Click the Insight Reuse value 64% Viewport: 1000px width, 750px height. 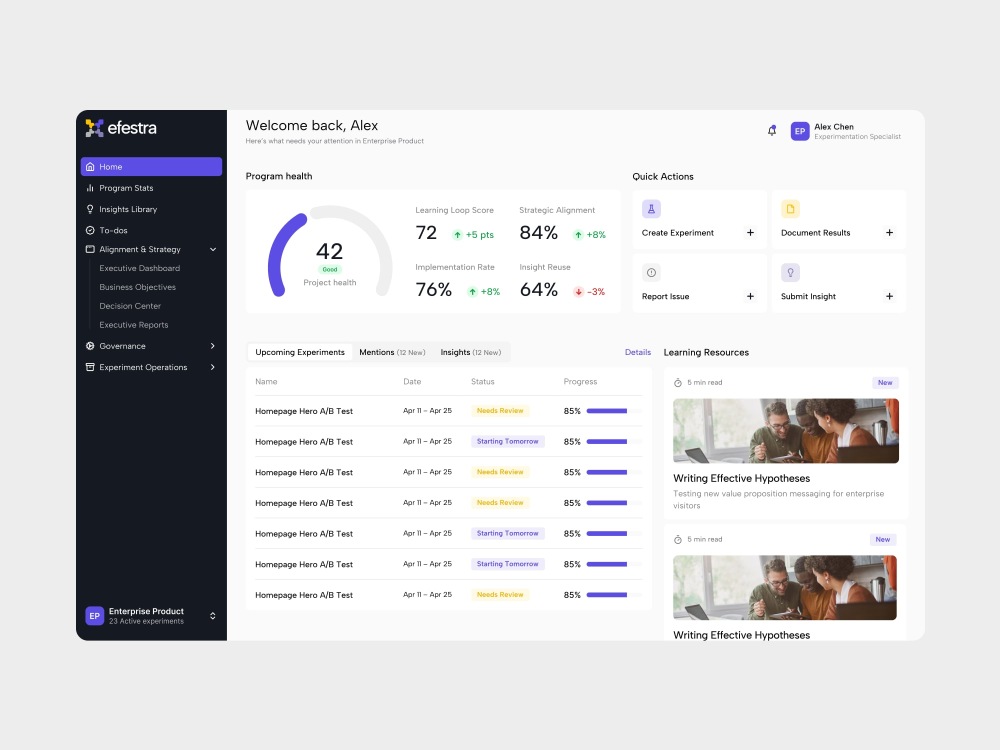[539, 290]
